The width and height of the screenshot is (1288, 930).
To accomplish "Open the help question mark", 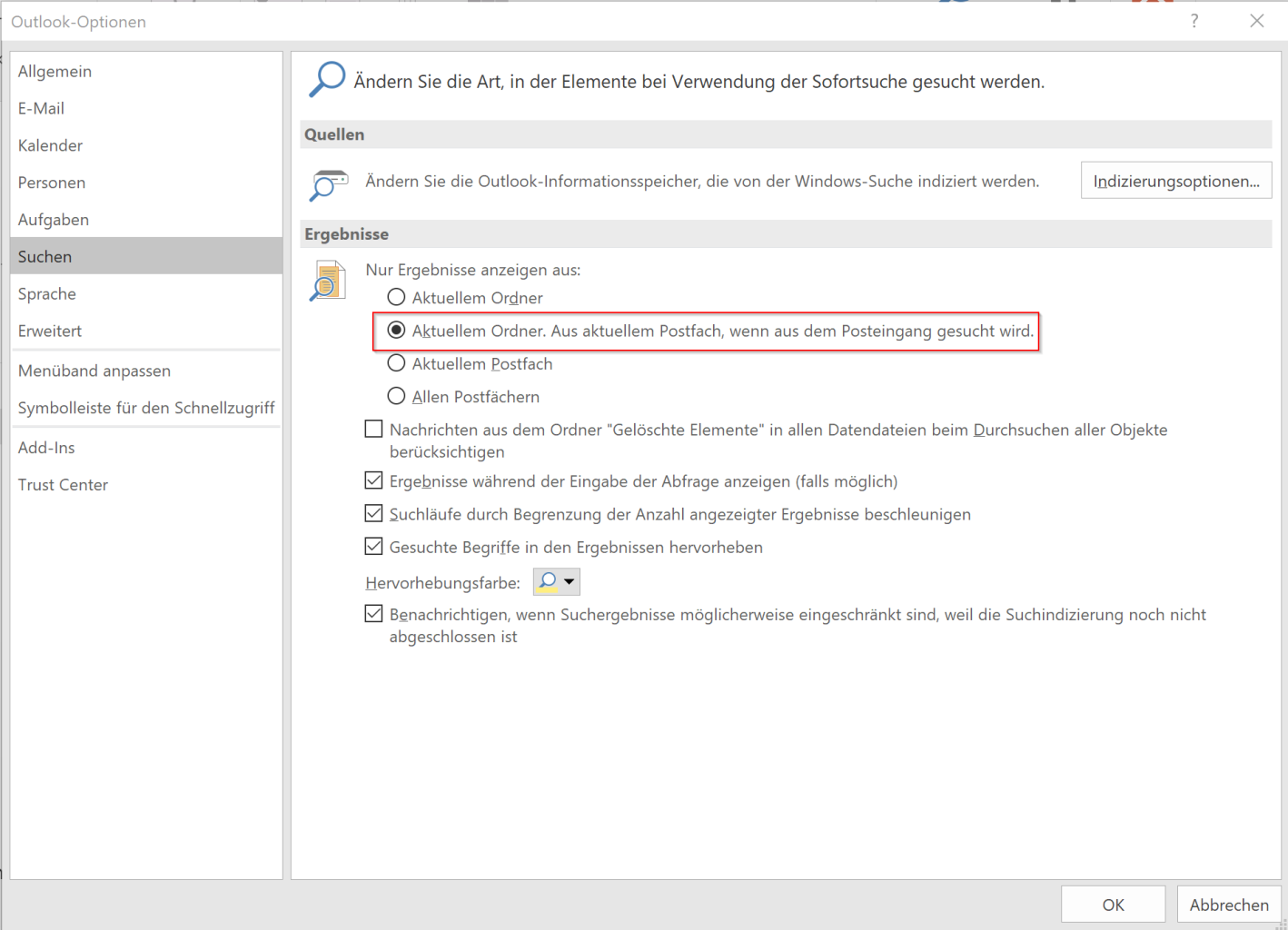I will click(x=1194, y=21).
